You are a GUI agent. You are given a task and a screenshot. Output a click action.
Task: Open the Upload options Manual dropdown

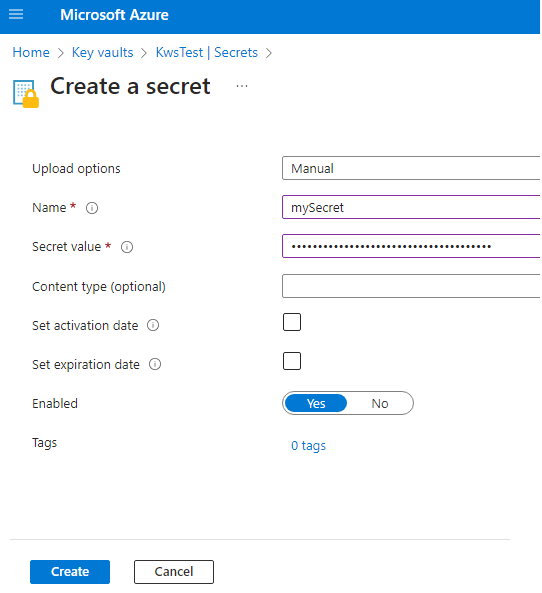pyautogui.click(x=411, y=168)
